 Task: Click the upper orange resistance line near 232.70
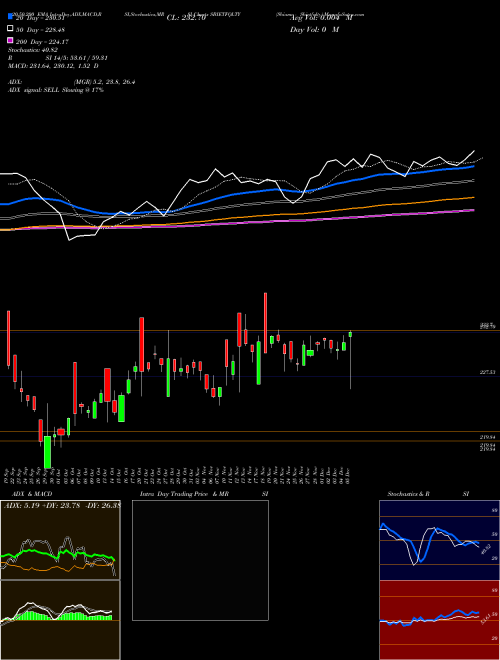tap(250, 331)
